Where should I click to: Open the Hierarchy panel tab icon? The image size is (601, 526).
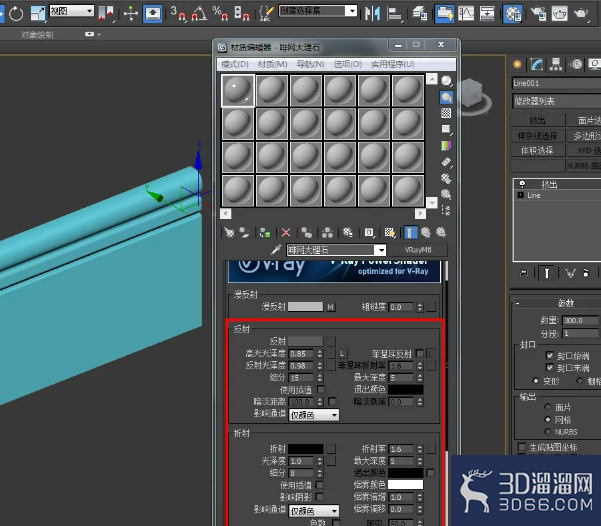[556, 64]
